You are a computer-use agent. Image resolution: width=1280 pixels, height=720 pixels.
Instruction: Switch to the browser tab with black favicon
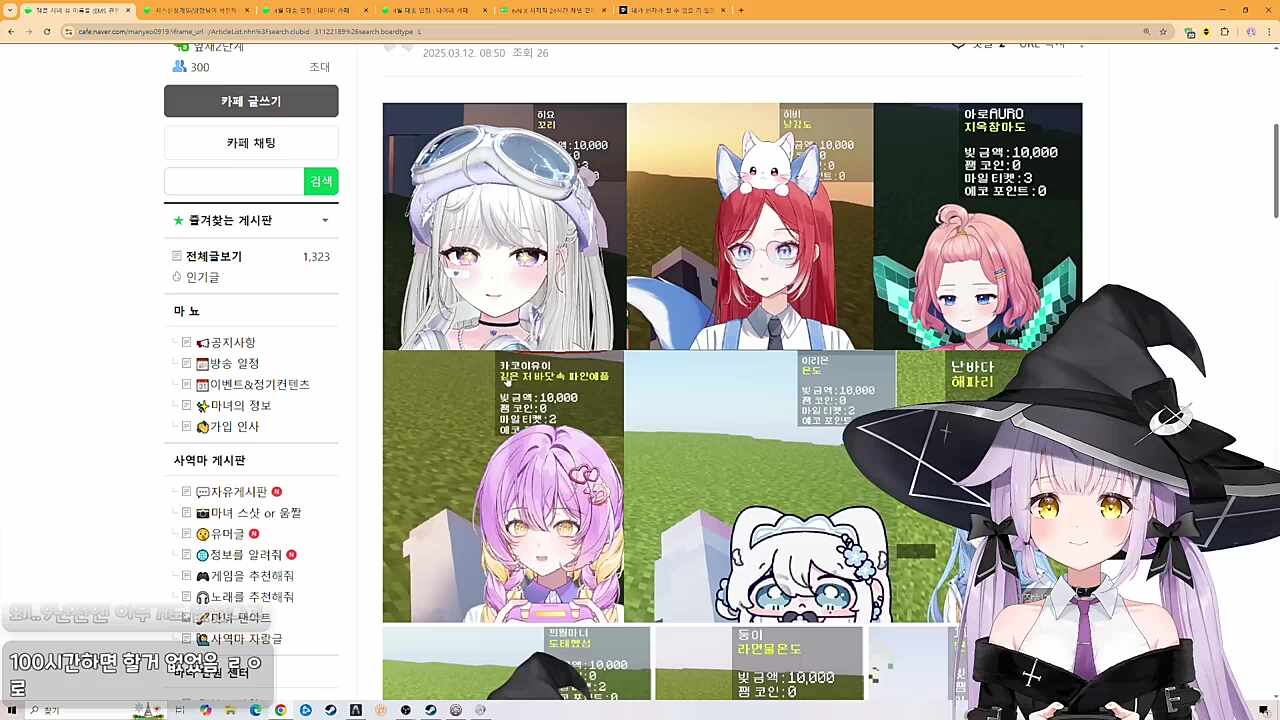[668, 10]
